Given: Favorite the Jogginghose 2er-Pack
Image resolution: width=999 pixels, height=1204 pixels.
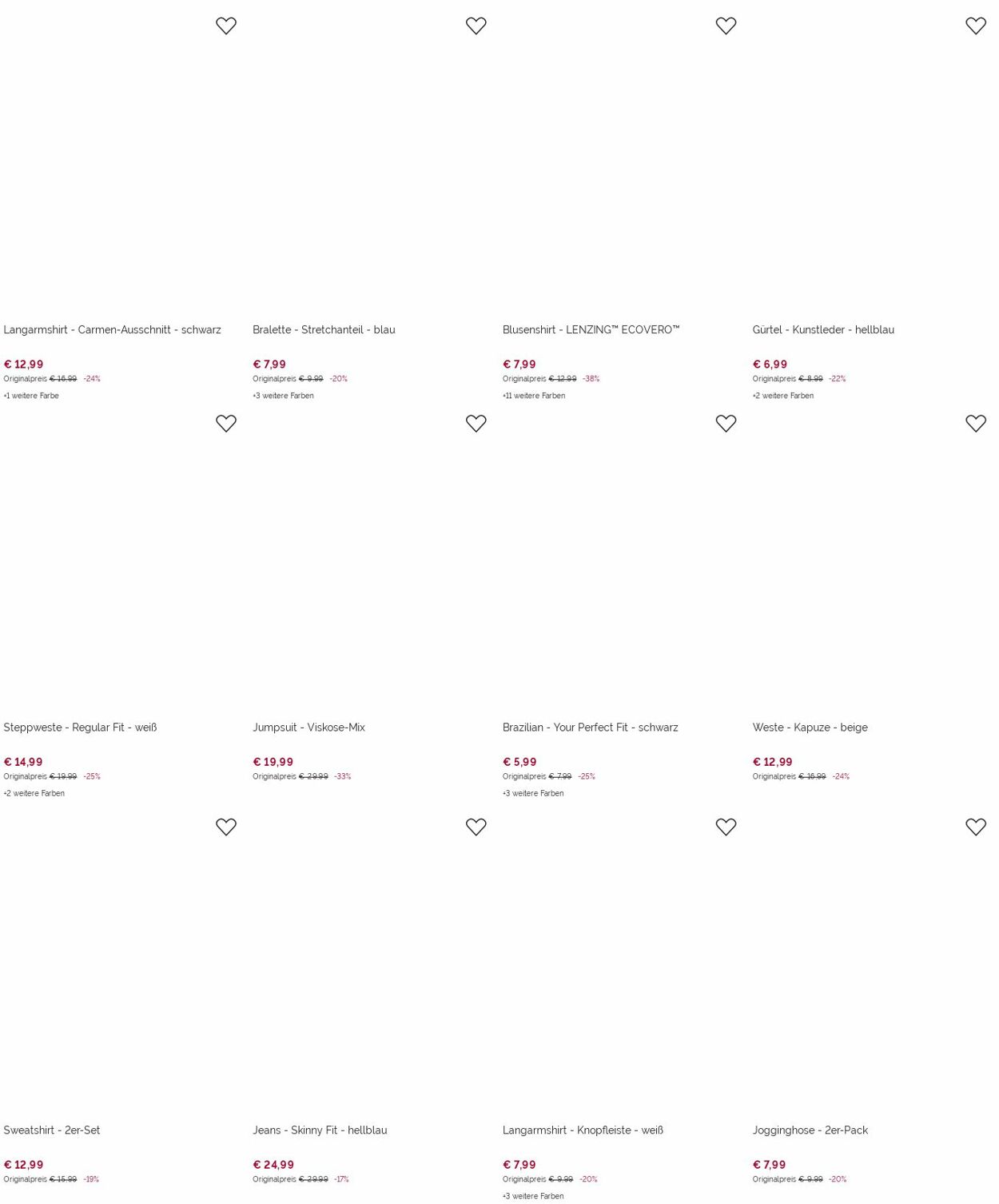Looking at the screenshot, I should [976, 827].
